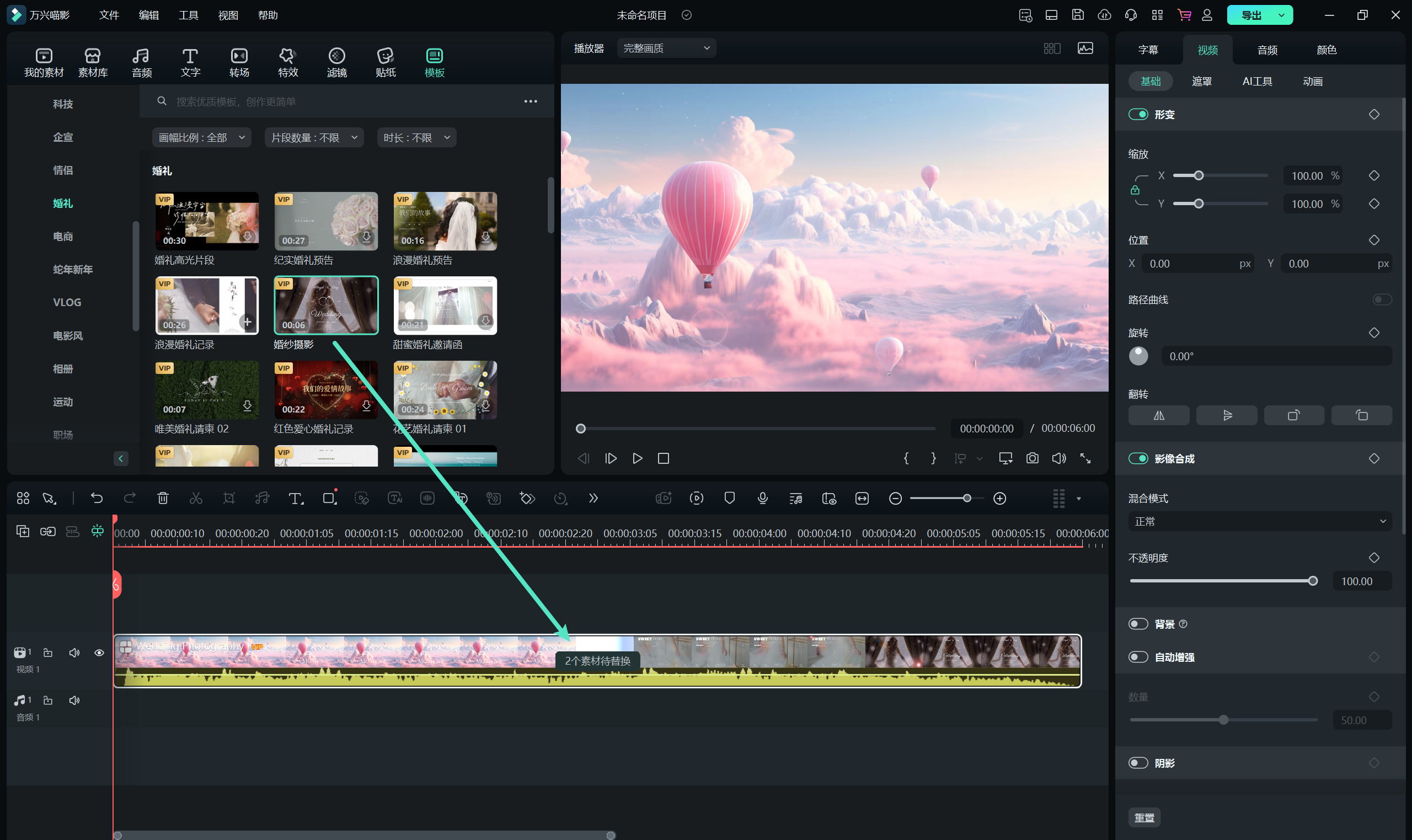Switch to the 音频 properties tab
Image resolution: width=1412 pixels, height=840 pixels.
click(1266, 50)
